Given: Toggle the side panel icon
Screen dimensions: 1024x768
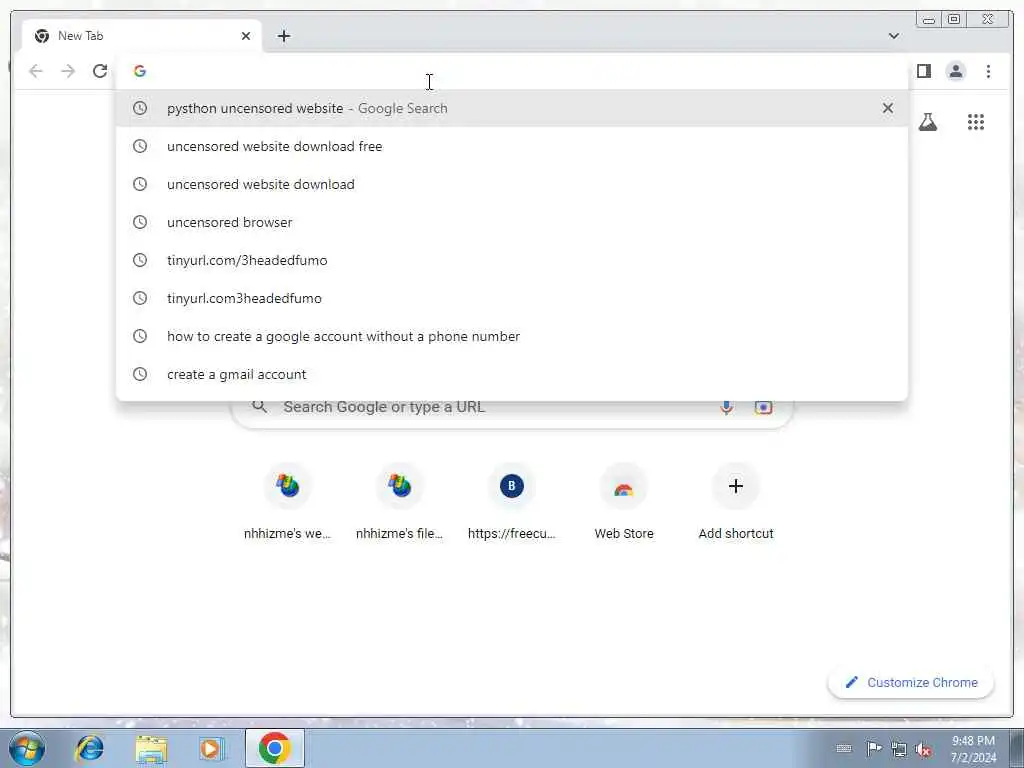Looking at the screenshot, I should 923,71.
